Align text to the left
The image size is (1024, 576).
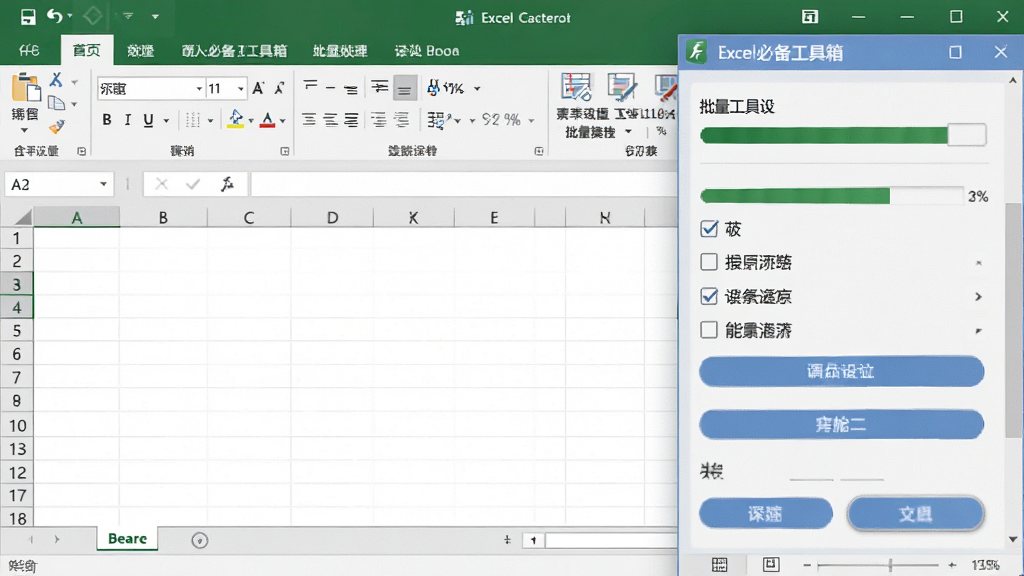pos(309,120)
